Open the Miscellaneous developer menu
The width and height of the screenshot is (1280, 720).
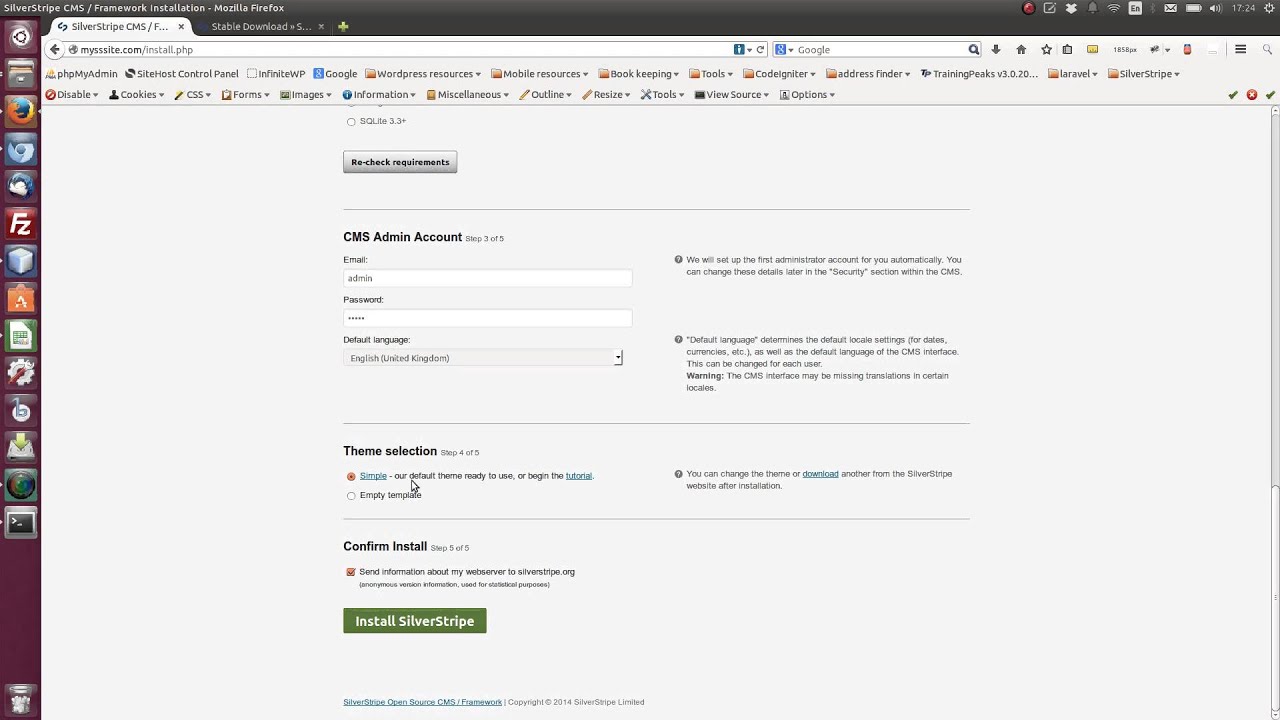(x=468, y=95)
